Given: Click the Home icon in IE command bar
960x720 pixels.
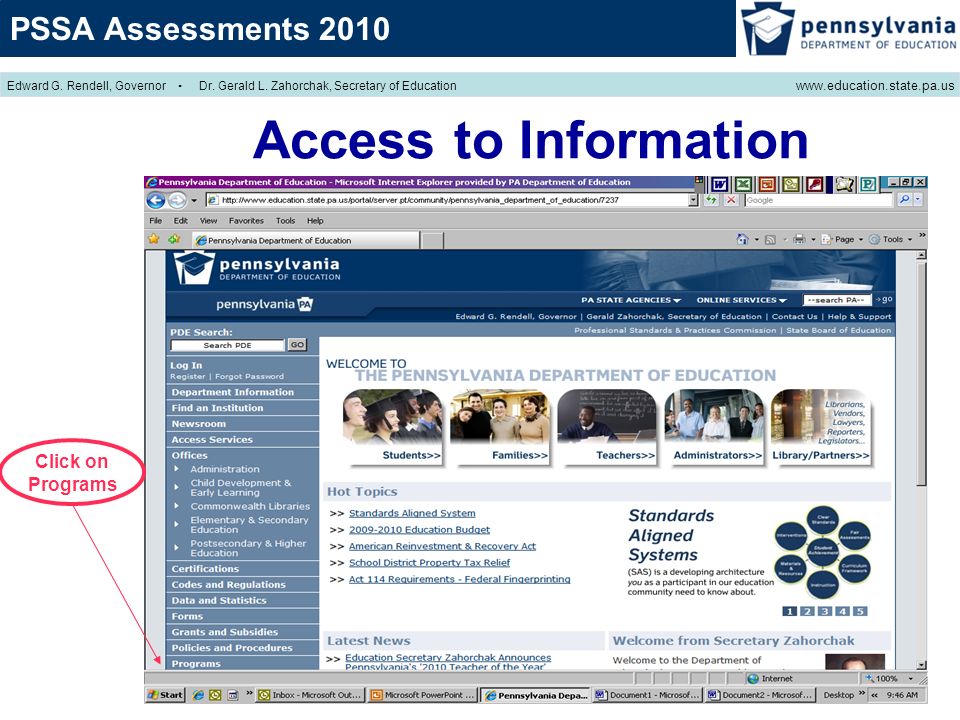Looking at the screenshot, I should [x=742, y=239].
